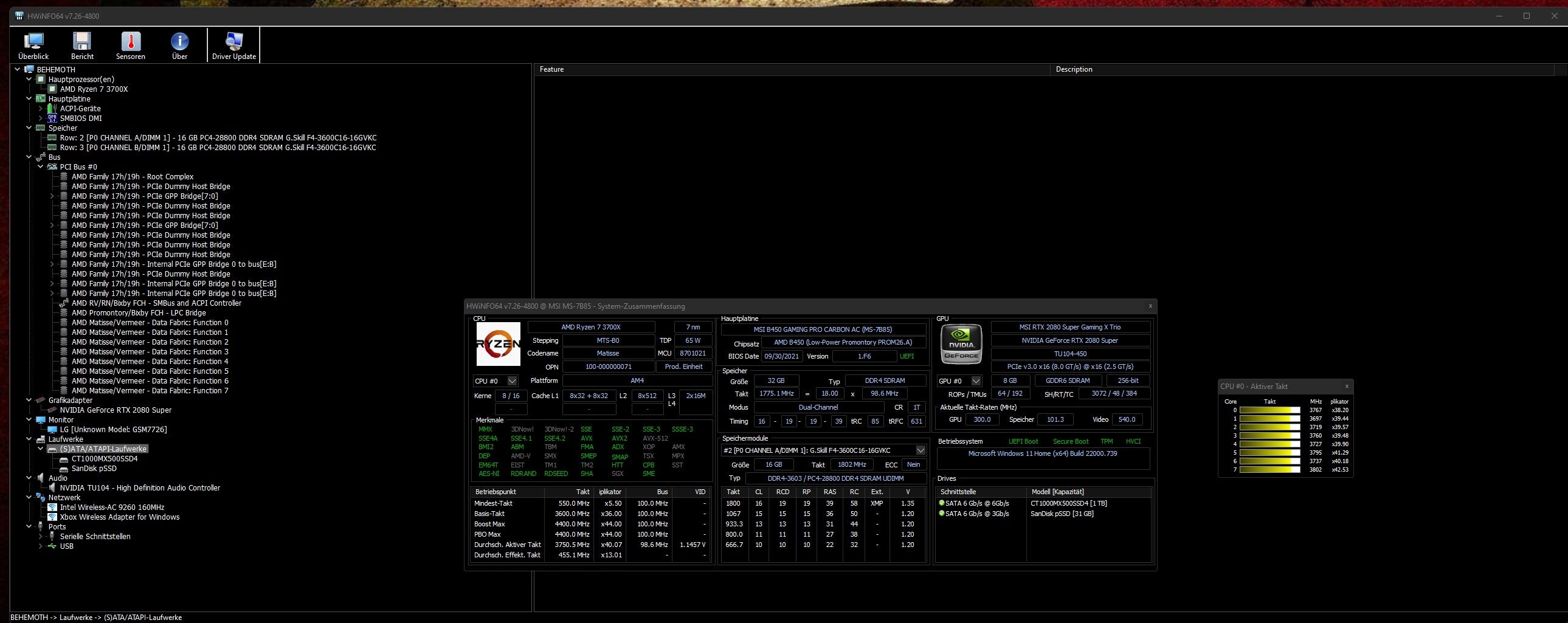Click the BIOS Date field 09/30/2021
Image resolution: width=1568 pixels, height=623 pixels.
pos(781,357)
